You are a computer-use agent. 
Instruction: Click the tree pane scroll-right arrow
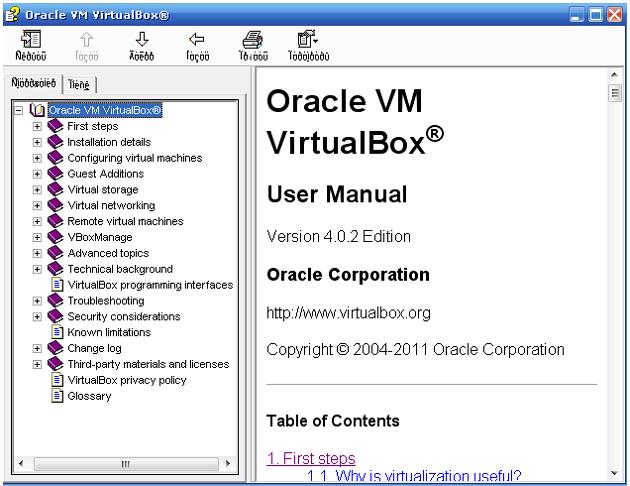click(x=228, y=464)
